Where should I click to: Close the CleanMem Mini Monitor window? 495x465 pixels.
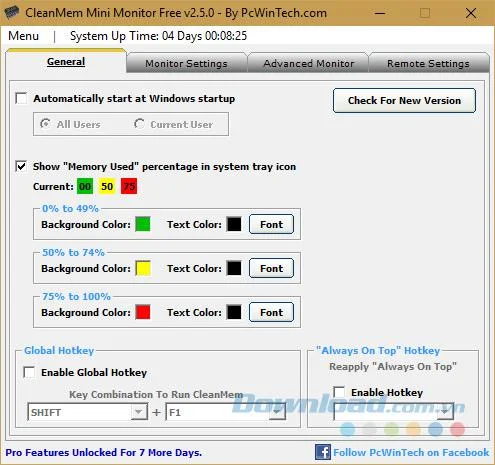(471, 13)
